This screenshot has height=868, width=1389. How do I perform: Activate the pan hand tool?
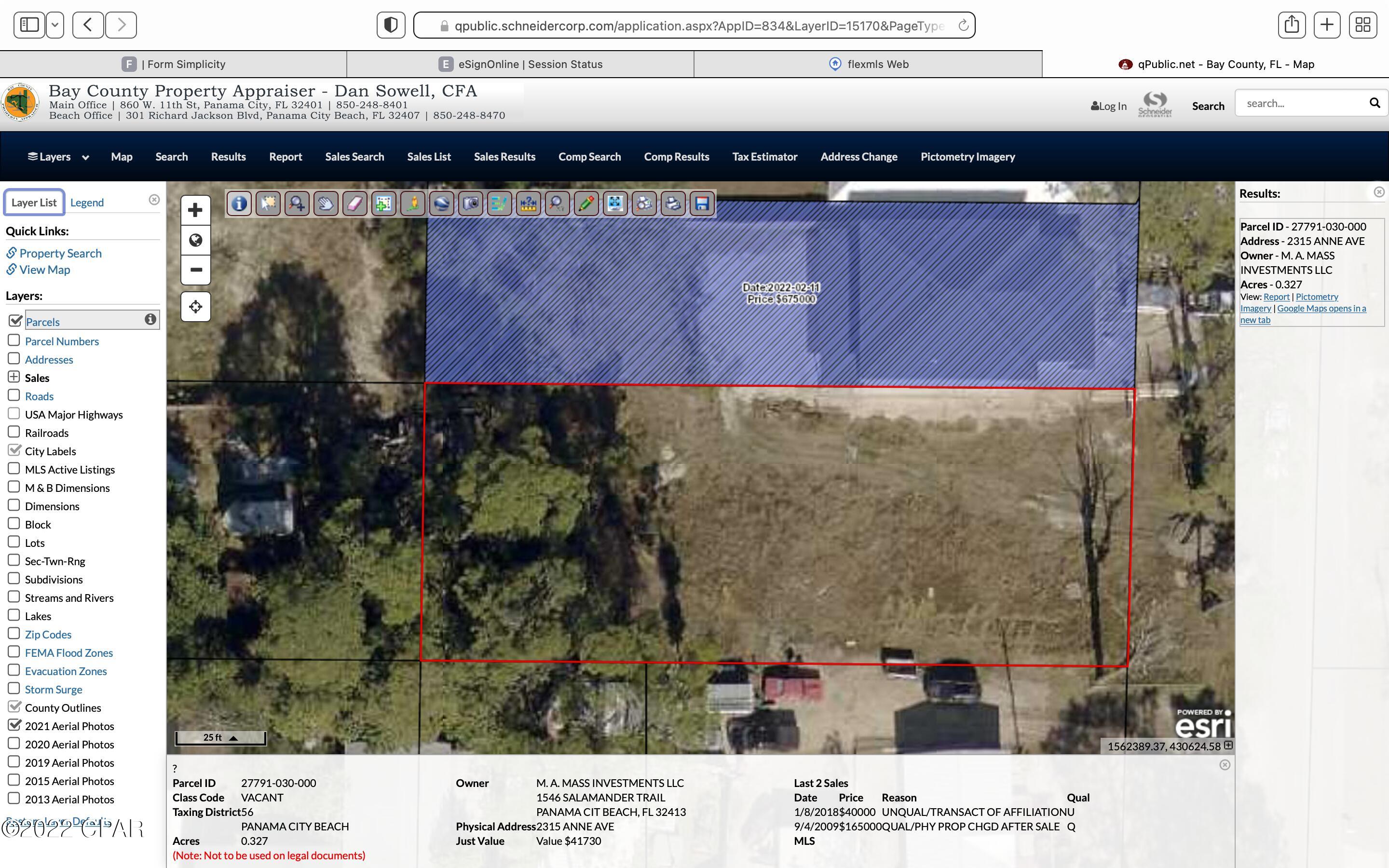tap(326, 204)
